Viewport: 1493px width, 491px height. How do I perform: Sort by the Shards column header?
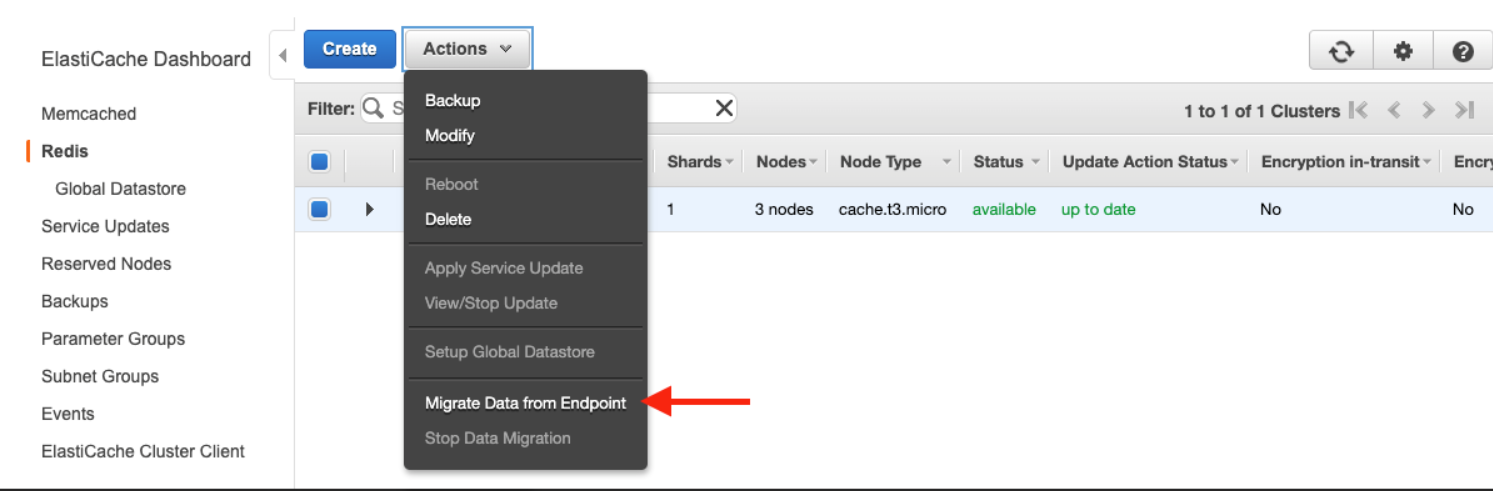click(700, 162)
